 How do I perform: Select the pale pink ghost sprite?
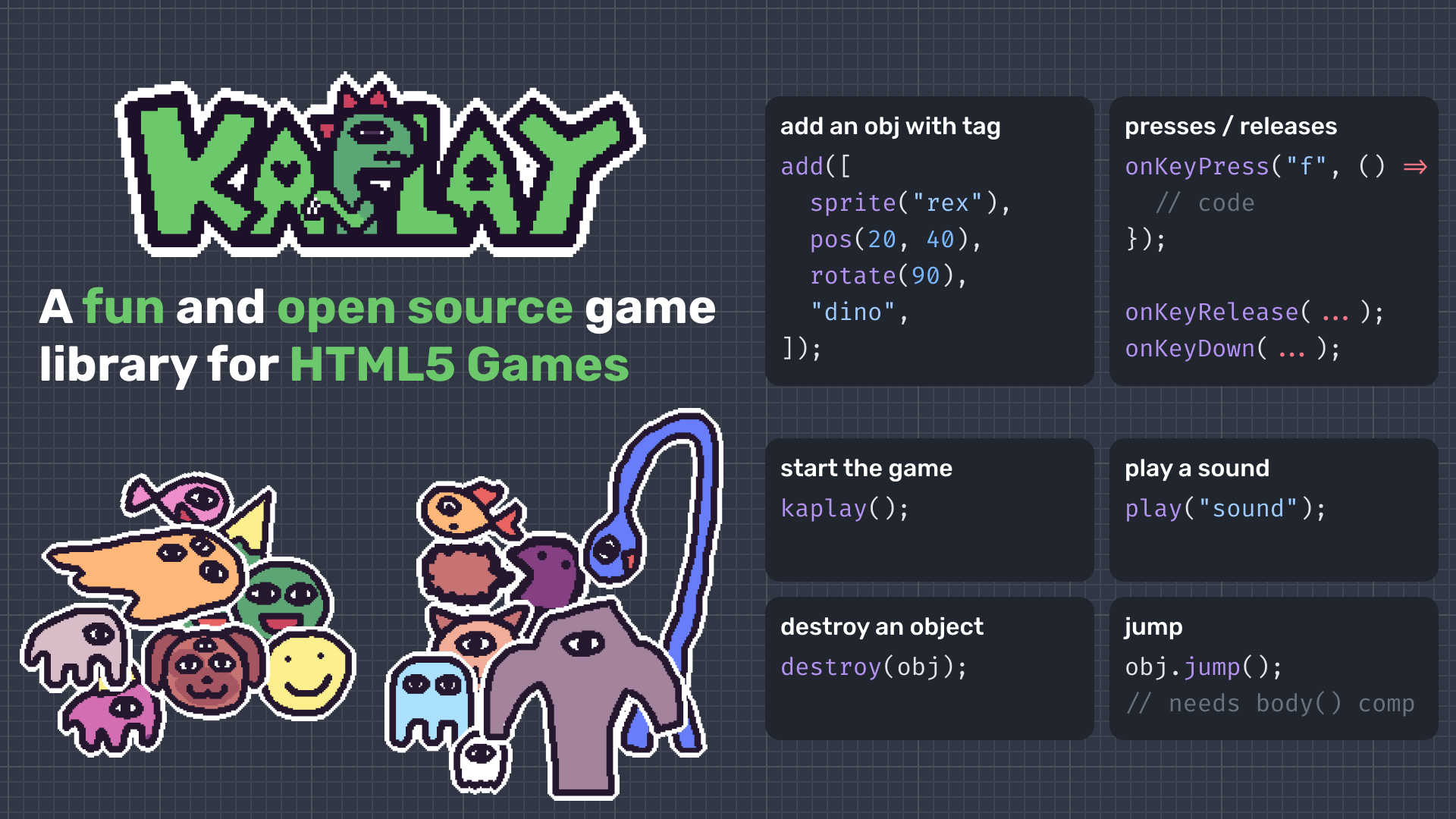coord(76,647)
